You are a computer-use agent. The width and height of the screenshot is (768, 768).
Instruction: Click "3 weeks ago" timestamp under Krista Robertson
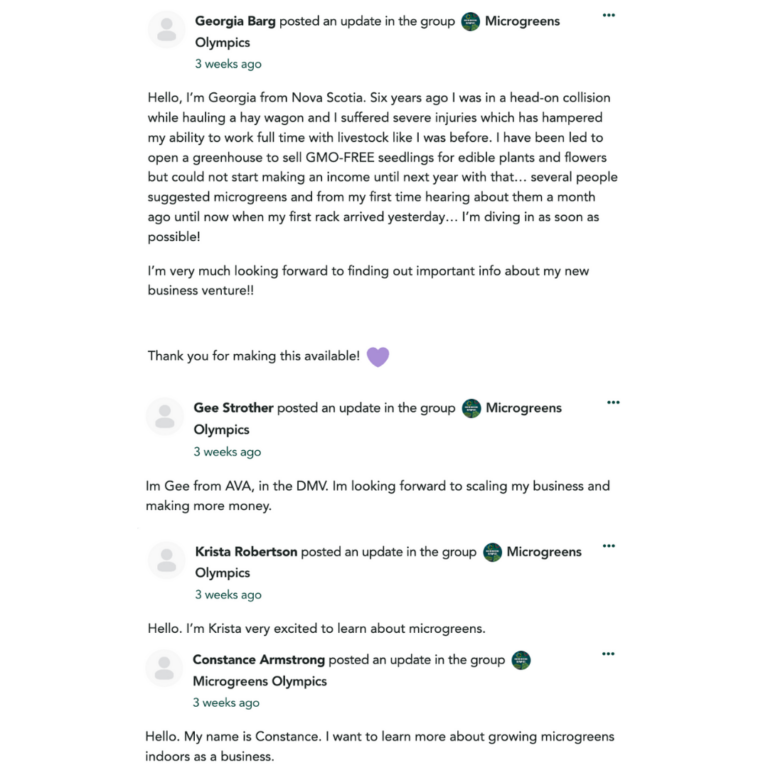[x=228, y=595]
